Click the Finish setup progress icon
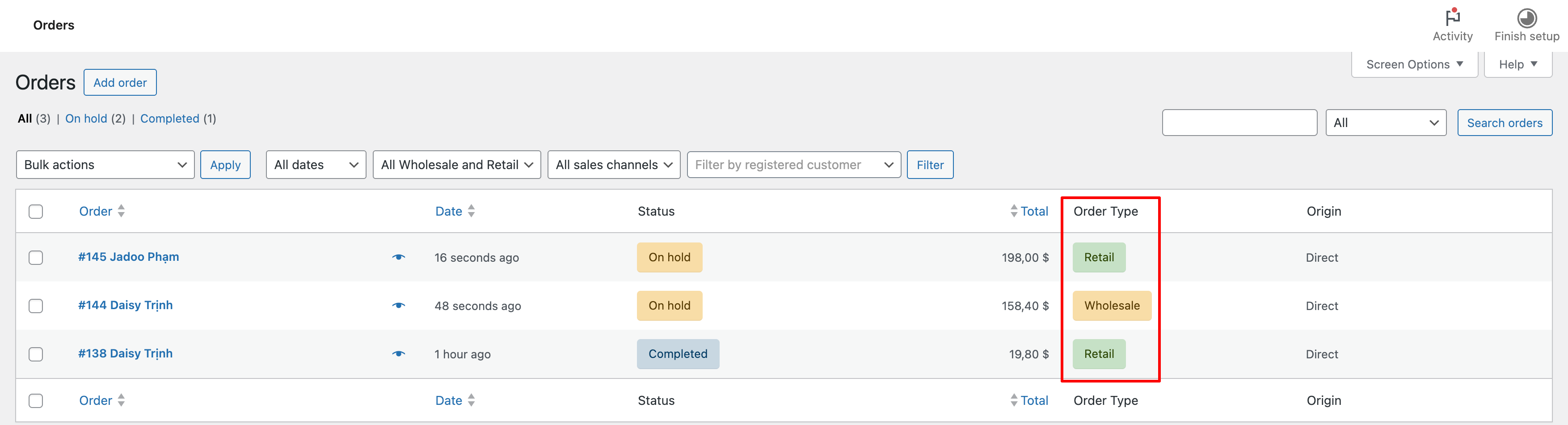 [1526, 18]
